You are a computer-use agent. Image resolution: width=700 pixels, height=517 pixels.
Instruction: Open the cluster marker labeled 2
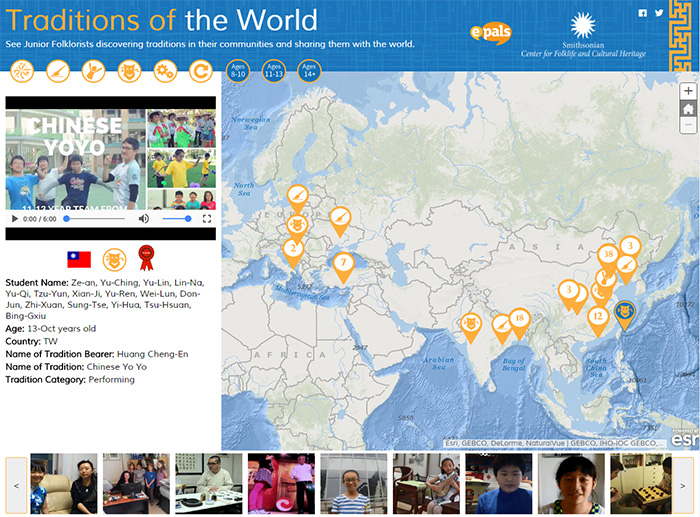pyautogui.click(x=293, y=251)
